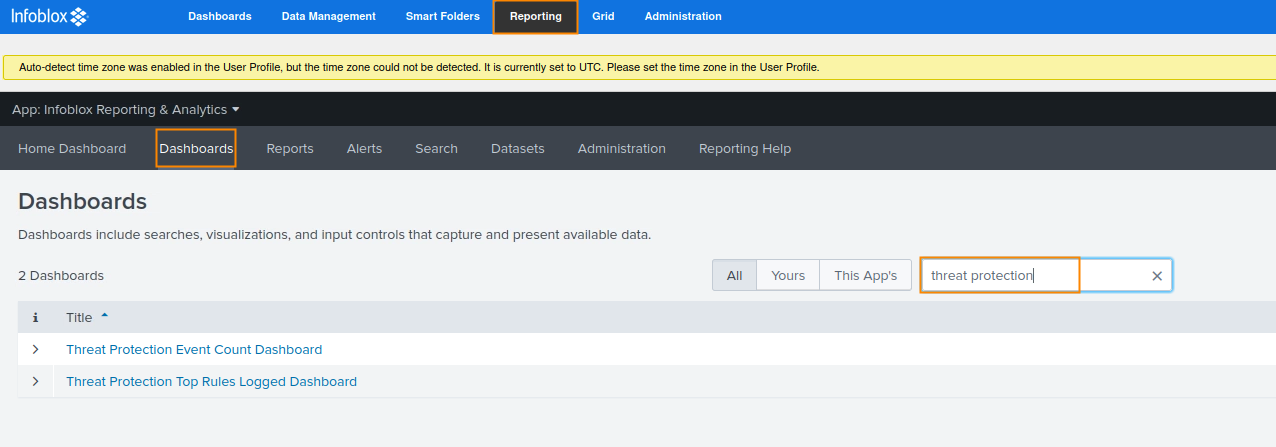Filter dashboards by This App's
1276x447 pixels.
click(x=866, y=275)
